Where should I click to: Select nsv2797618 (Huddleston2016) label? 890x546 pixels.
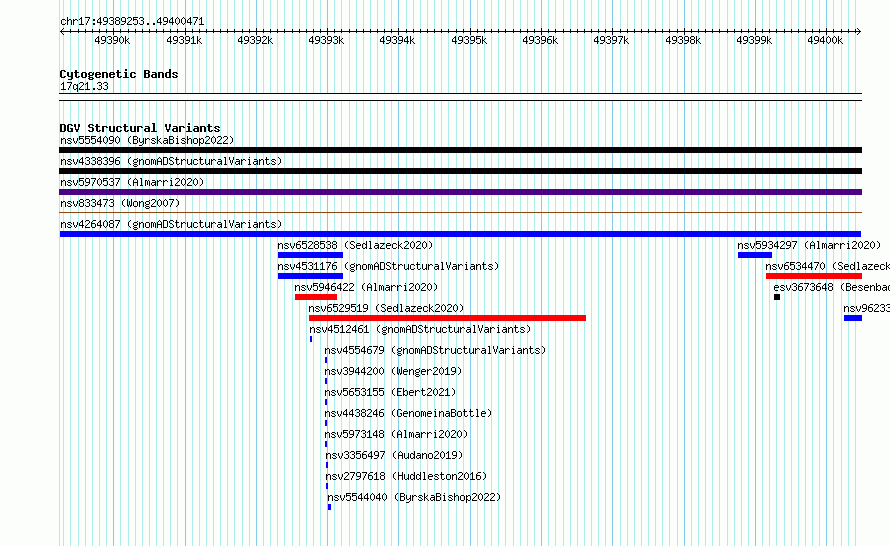(406, 476)
